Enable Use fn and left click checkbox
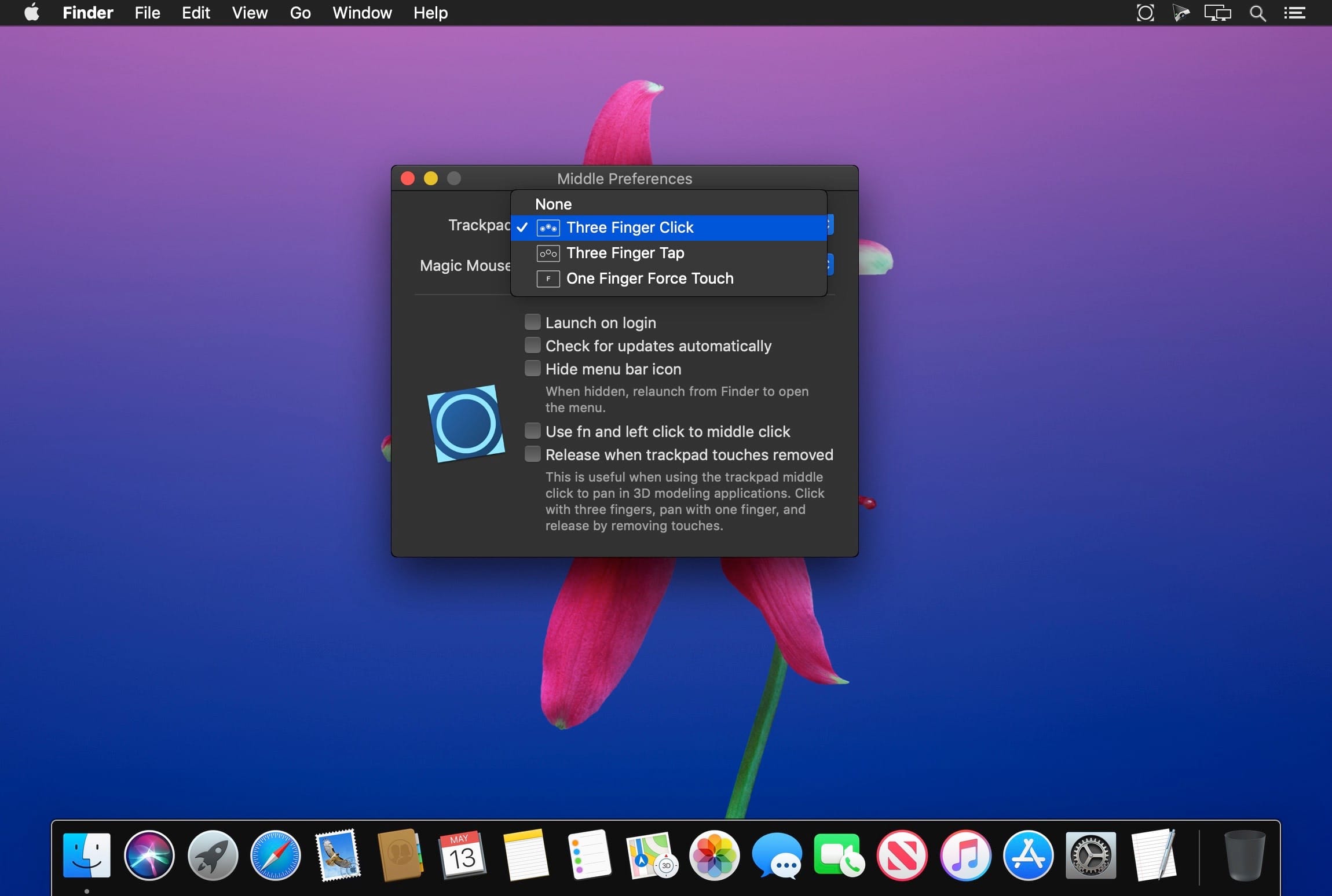Image resolution: width=1332 pixels, height=896 pixels. coord(532,431)
